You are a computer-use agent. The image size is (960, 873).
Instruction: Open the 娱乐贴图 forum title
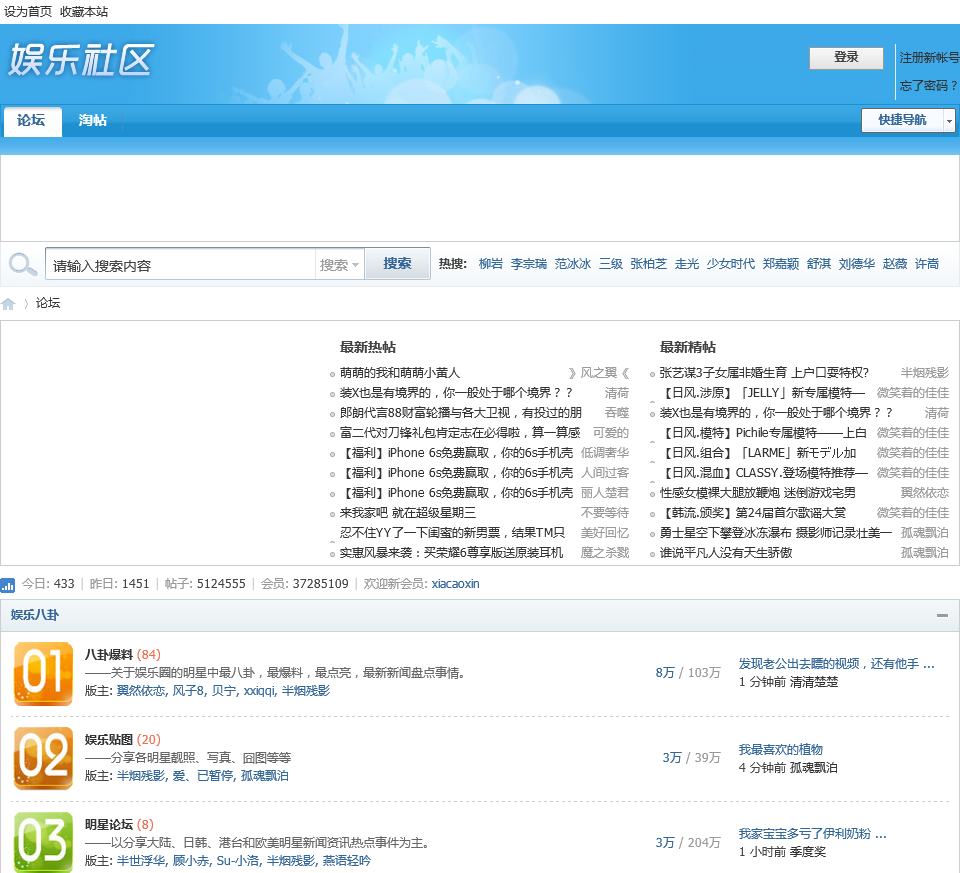click(108, 740)
